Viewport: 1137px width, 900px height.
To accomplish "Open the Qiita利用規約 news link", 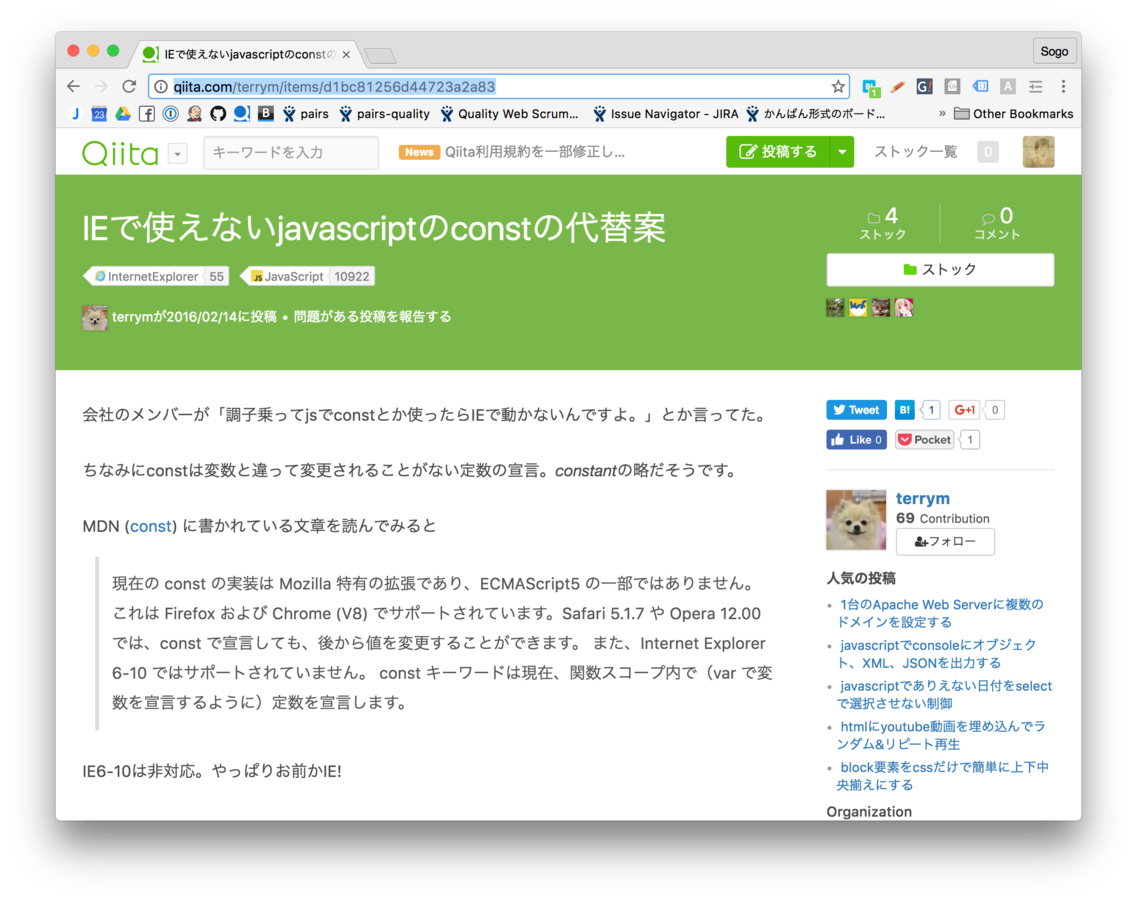I will pos(534,152).
